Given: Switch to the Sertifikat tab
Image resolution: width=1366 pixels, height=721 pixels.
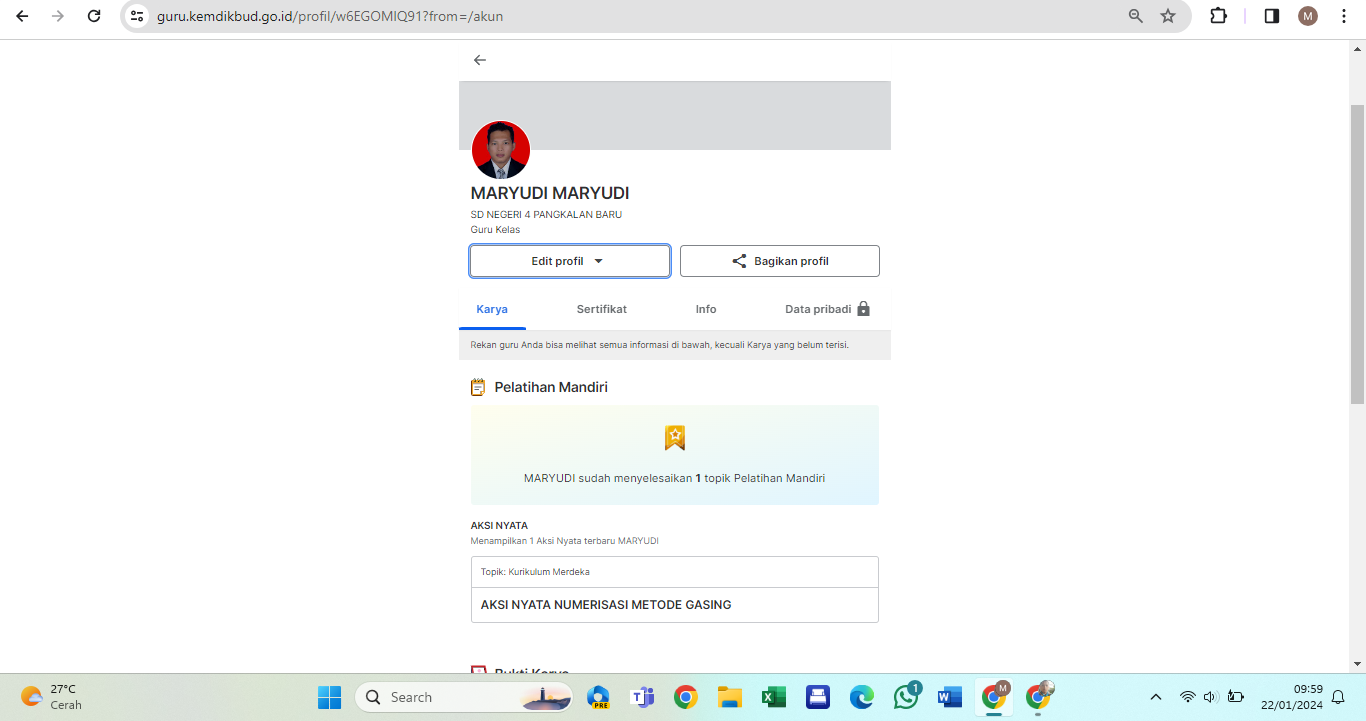Looking at the screenshot, I should (x=601, y=309).
